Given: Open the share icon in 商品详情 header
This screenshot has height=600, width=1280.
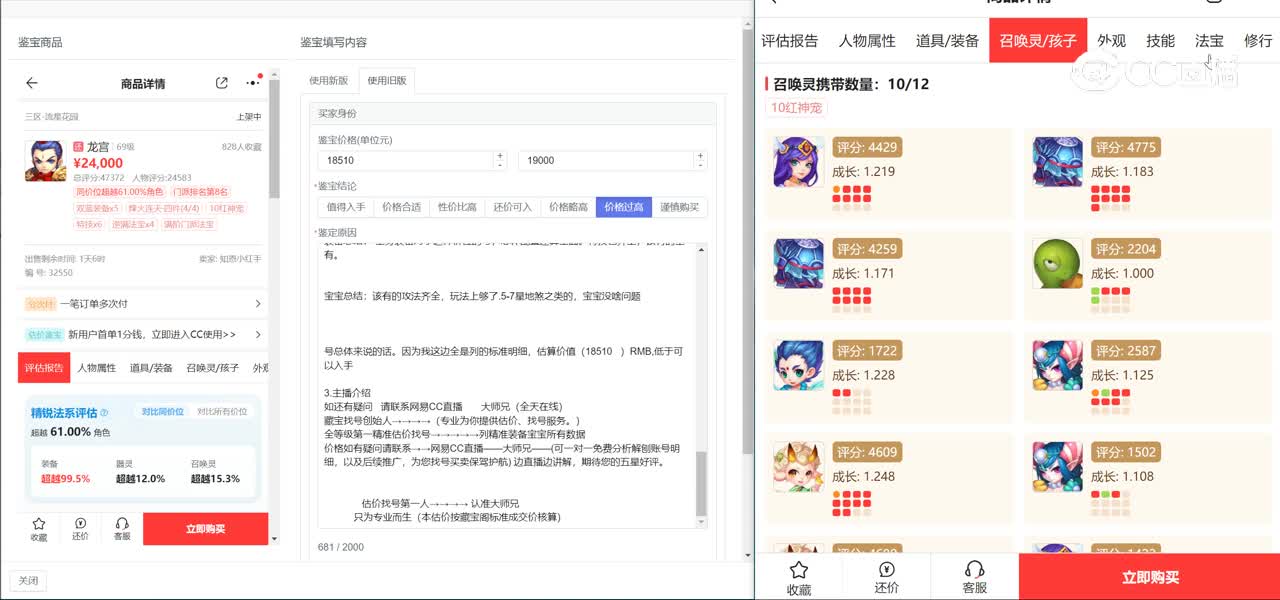Looking at the screenshot, I should tap(222, 83).
